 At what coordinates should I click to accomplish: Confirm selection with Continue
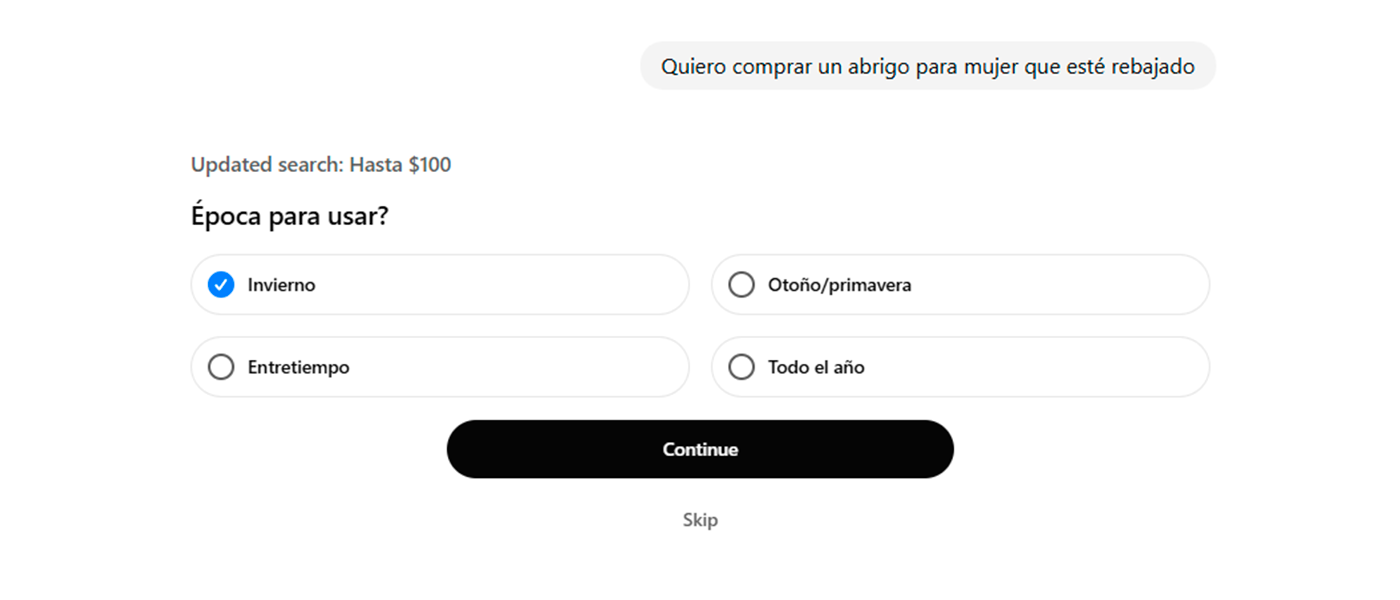700,449
